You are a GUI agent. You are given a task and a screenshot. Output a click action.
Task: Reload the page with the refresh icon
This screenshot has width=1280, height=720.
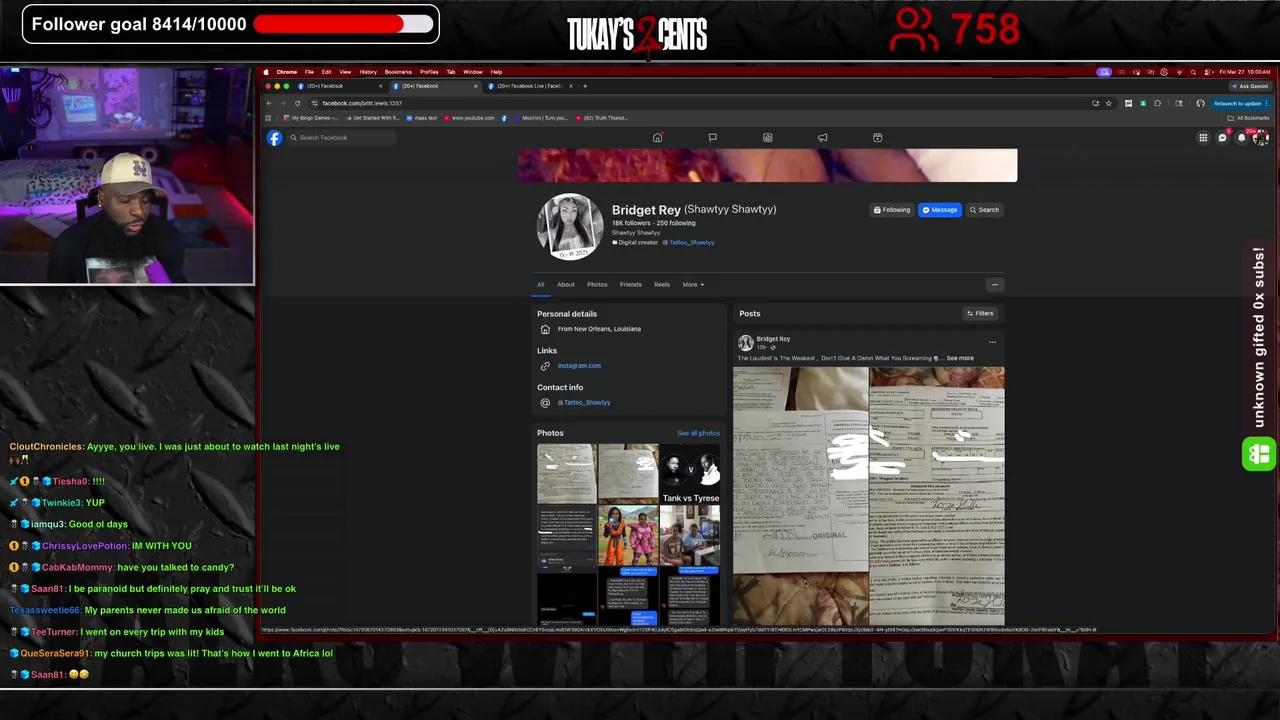pyautogui.click(x=297, y=103)
